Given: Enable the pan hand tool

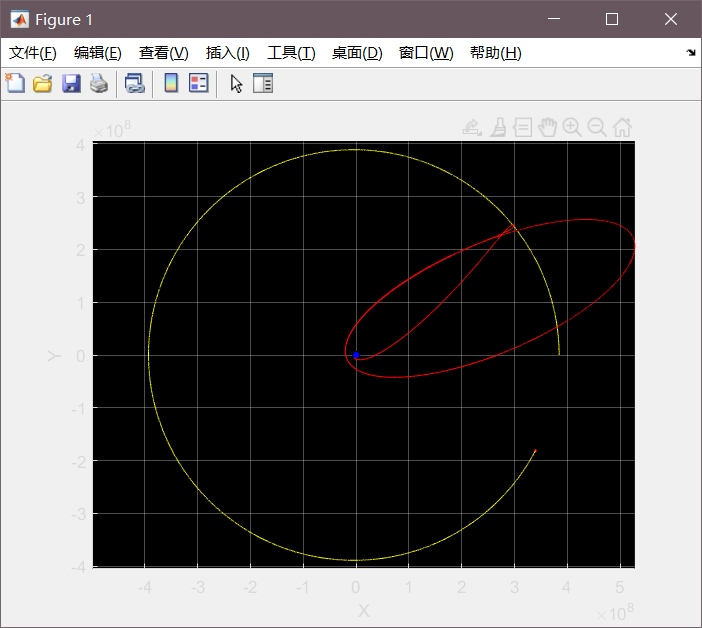Looking at the screenshot, I should [x=547, y=128].
